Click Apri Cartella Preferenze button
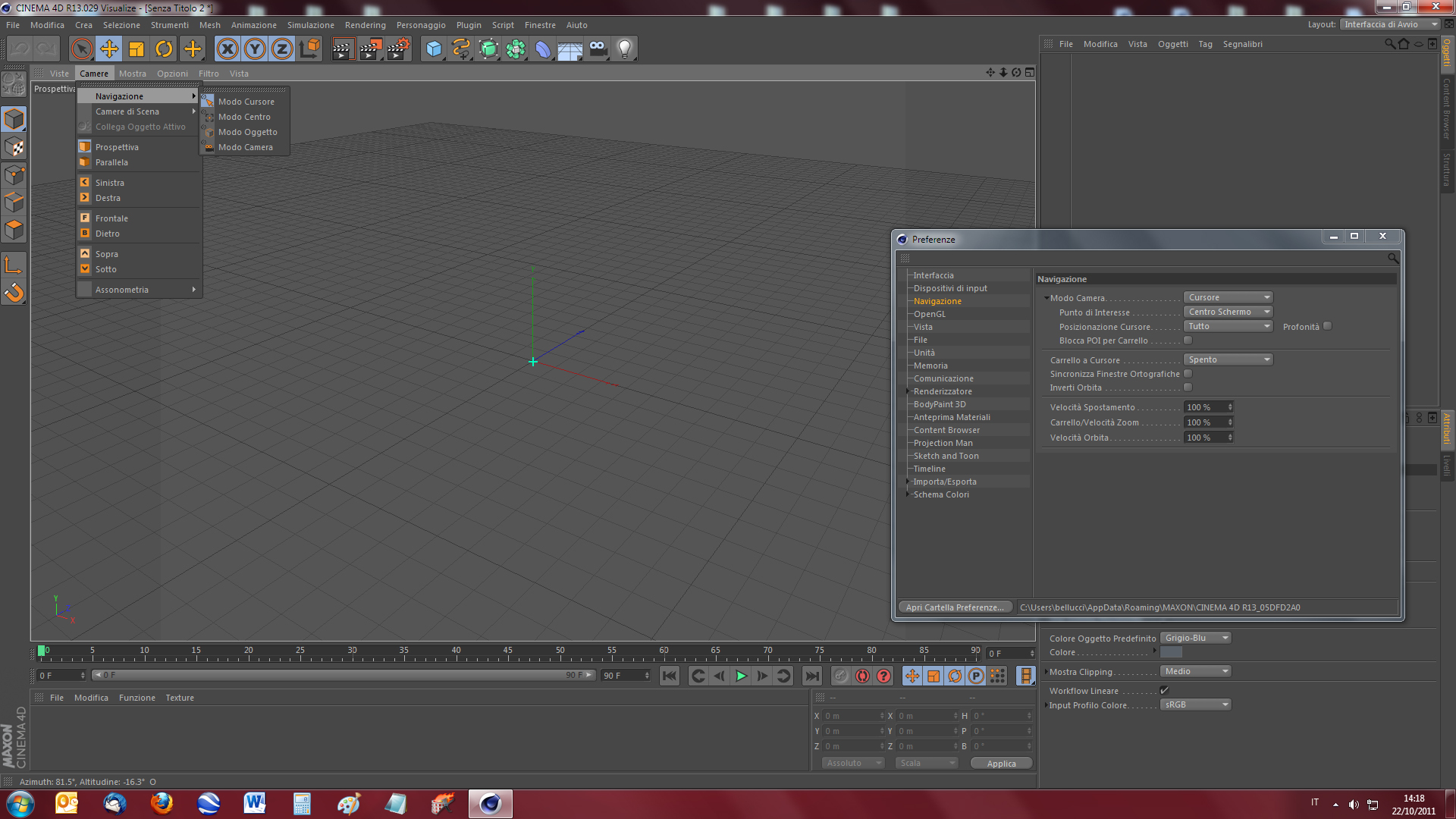This screenshot has width=1456, height=819. (x=954, y=607)
